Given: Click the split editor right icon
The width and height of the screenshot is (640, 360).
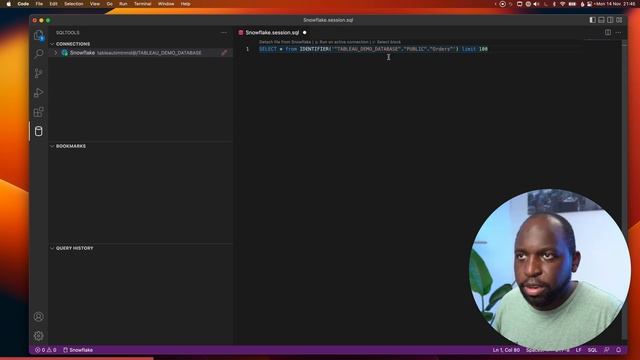Looking at the screenshot, I should [608, 32].
